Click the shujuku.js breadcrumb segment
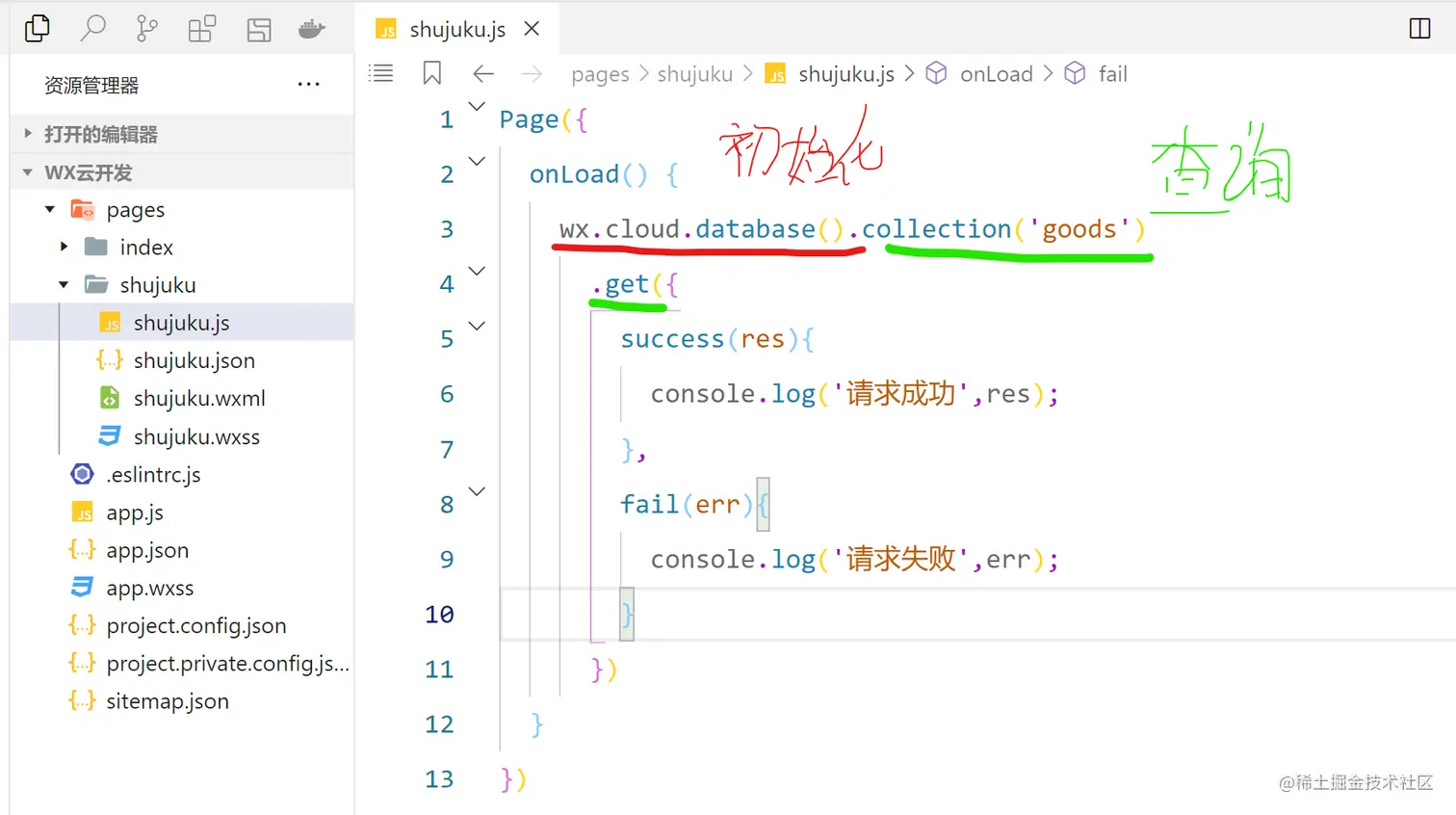1456x815 pixels. click(830, 74)
